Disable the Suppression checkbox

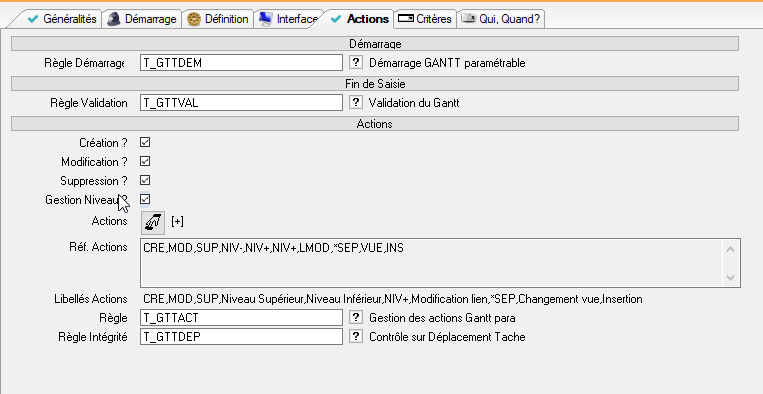(145, 180)
